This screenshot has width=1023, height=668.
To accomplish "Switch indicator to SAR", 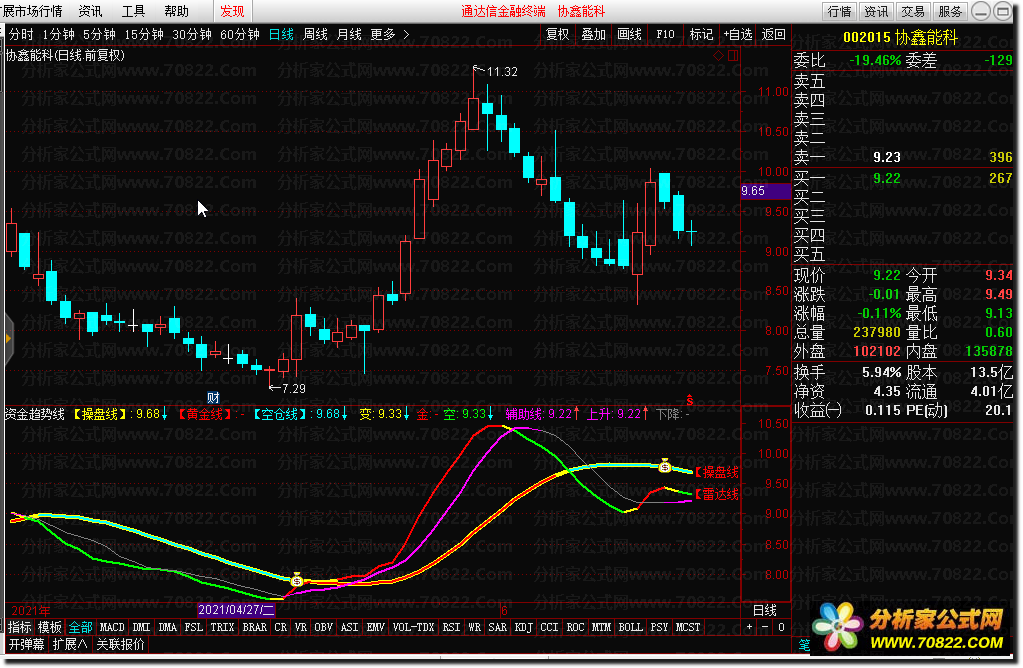I will pos(498,627).
